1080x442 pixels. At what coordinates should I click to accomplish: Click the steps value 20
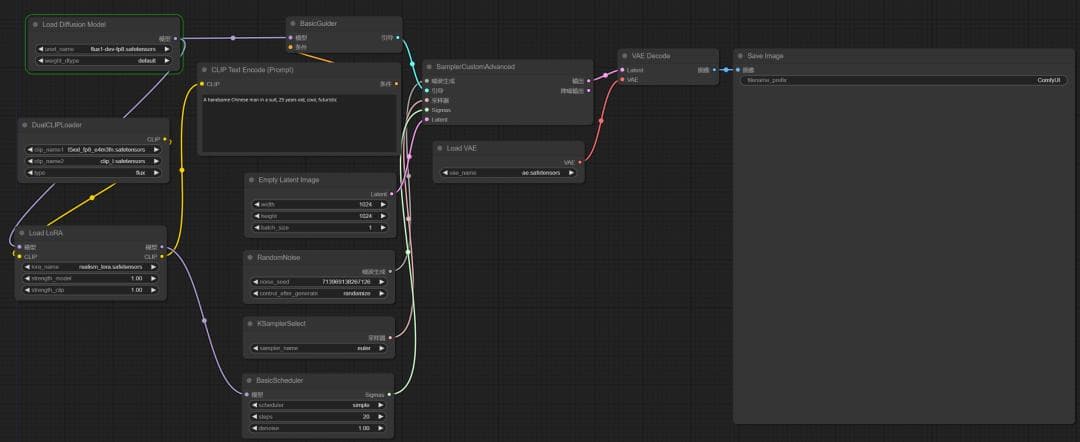click(x=366, y=417)
